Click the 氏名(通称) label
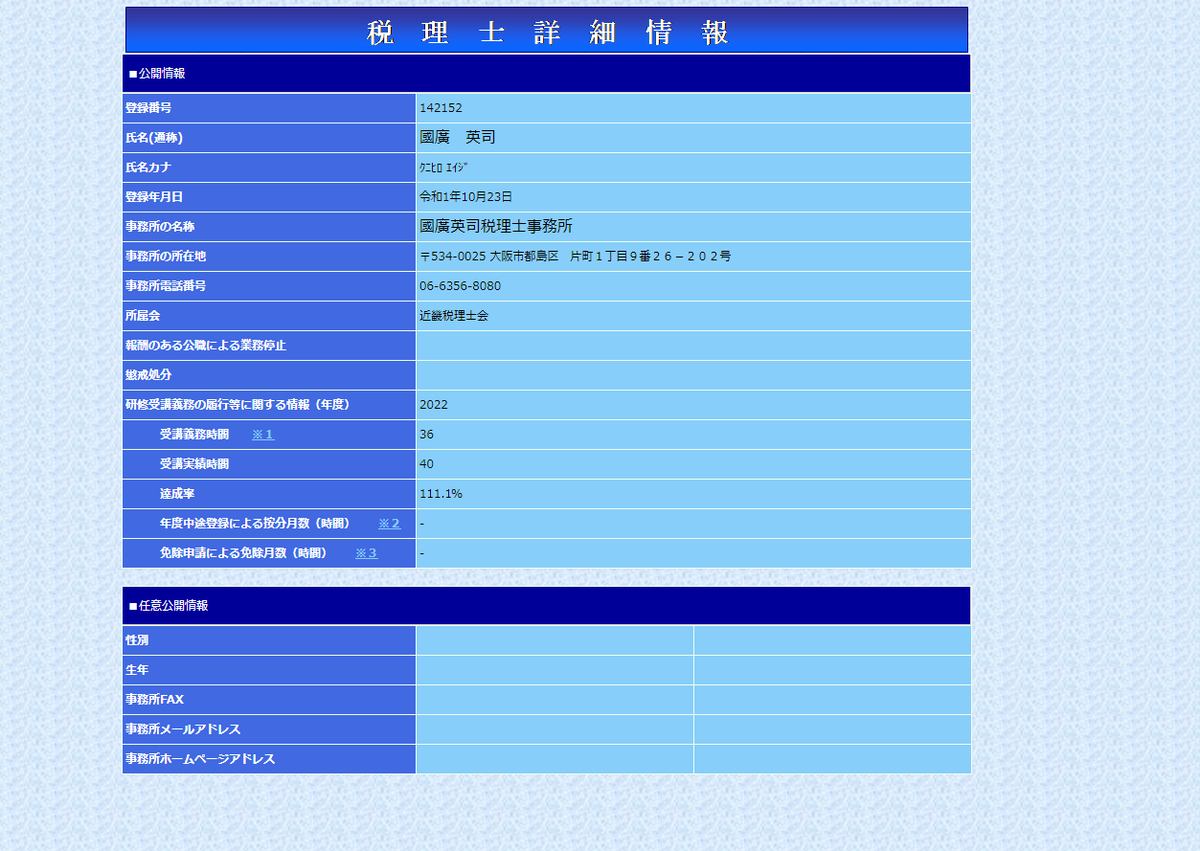This screenshot has width=1200, height=851. pyautogui.click(x=154, y=138)
